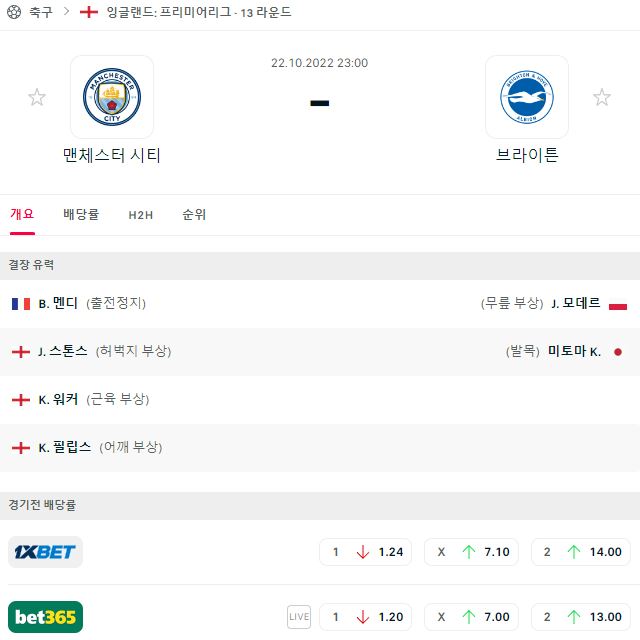Screen dimensions: 640x640
Task: Click the England flag in breadcrumb
Action: (x=89, y=12)
